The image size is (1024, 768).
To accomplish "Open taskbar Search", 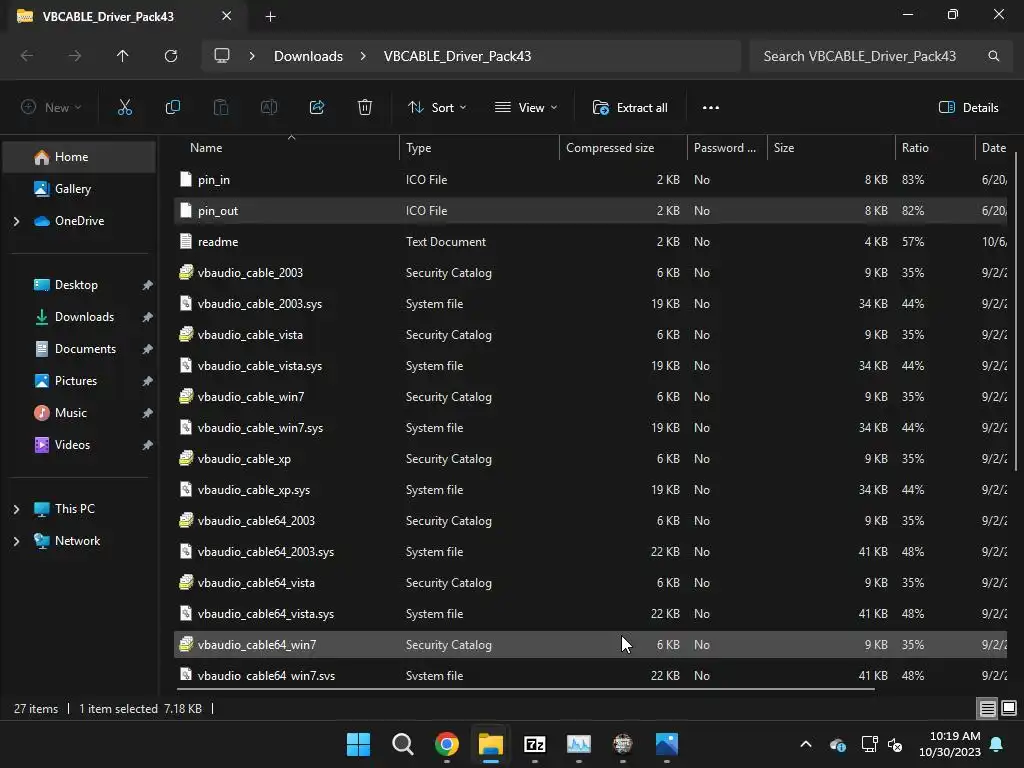I will (x=402, y=744).
